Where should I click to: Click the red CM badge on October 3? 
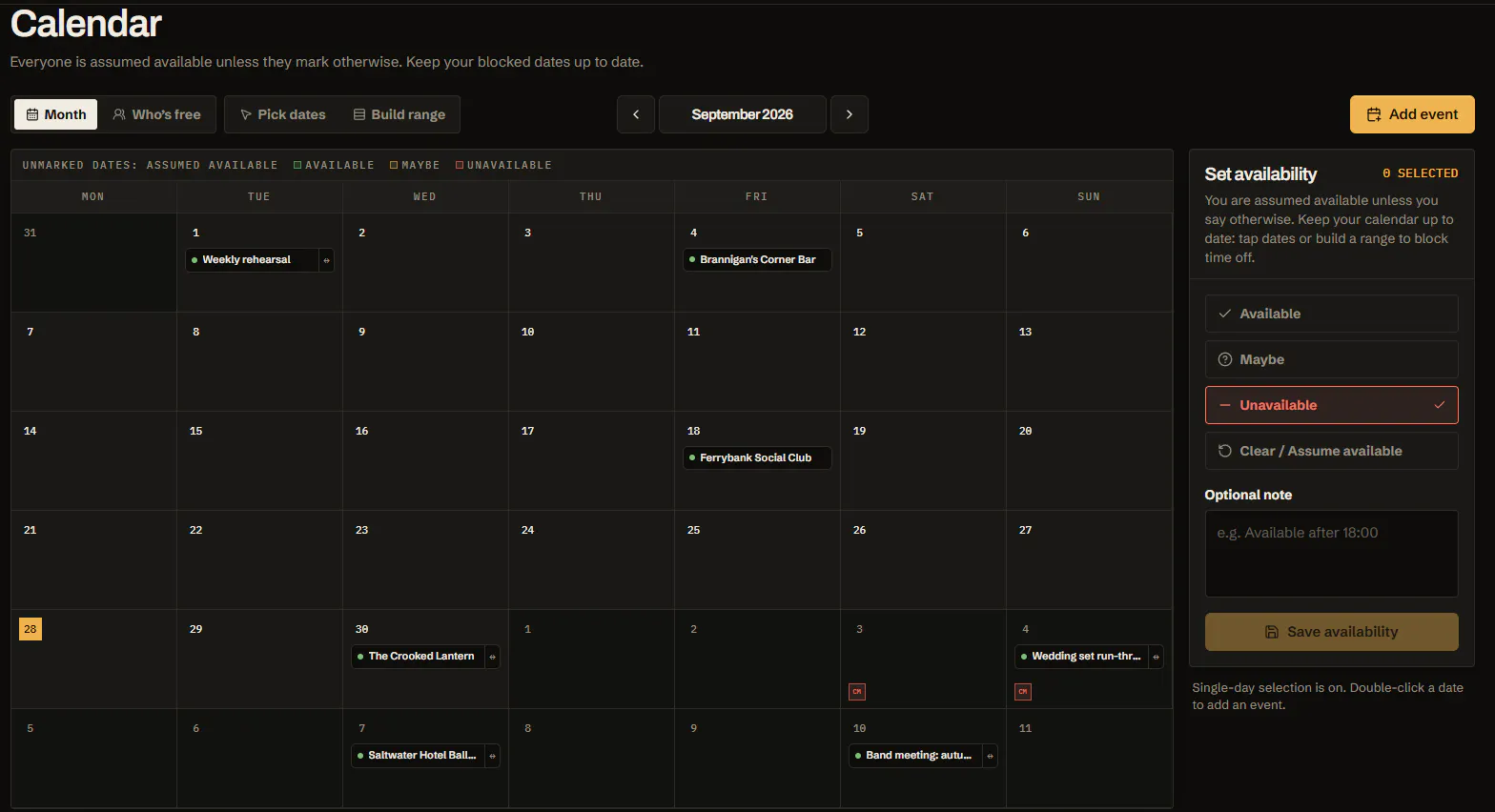pyautogui.click(x=857, y=692)
